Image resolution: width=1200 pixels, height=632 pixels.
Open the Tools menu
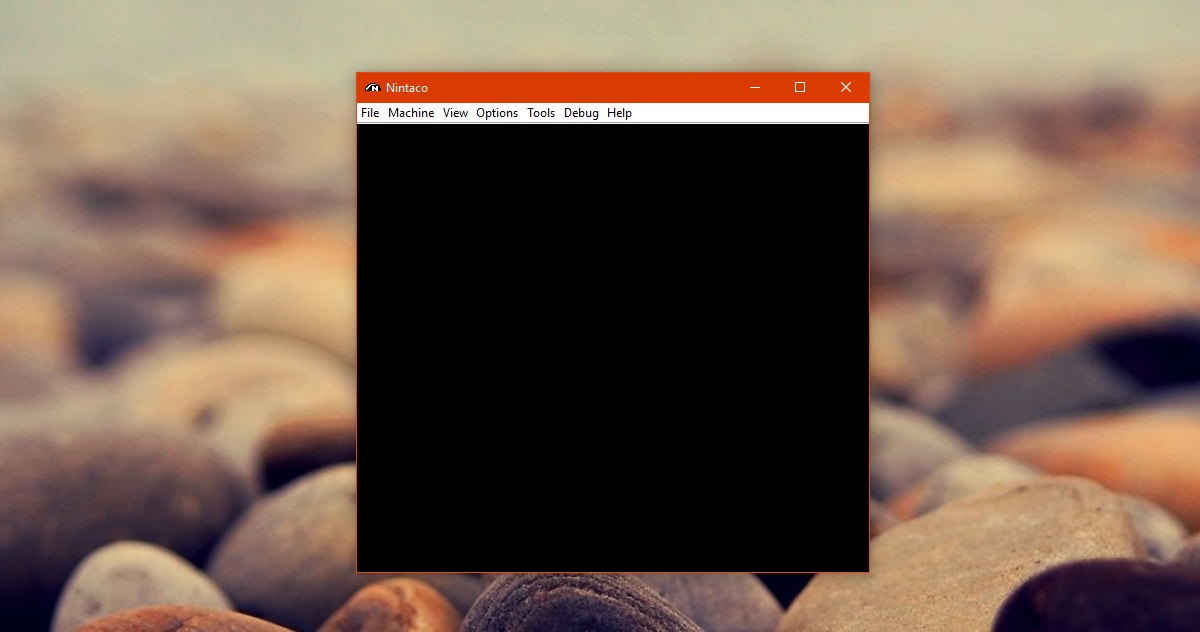[541, 113]
